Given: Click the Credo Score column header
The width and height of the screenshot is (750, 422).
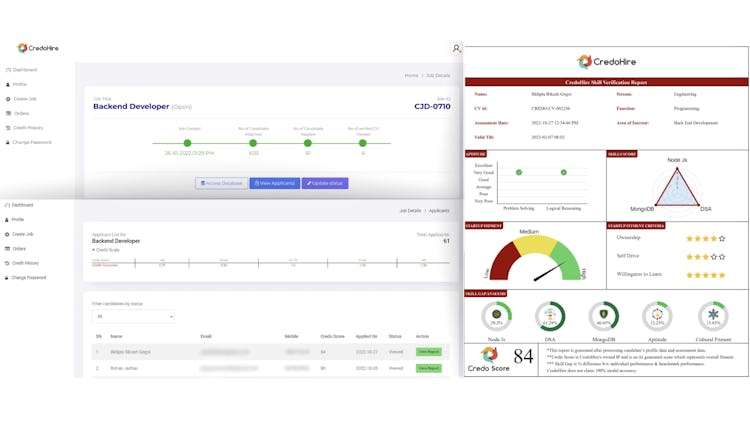Looking at the screenshot, I should 332,336.
